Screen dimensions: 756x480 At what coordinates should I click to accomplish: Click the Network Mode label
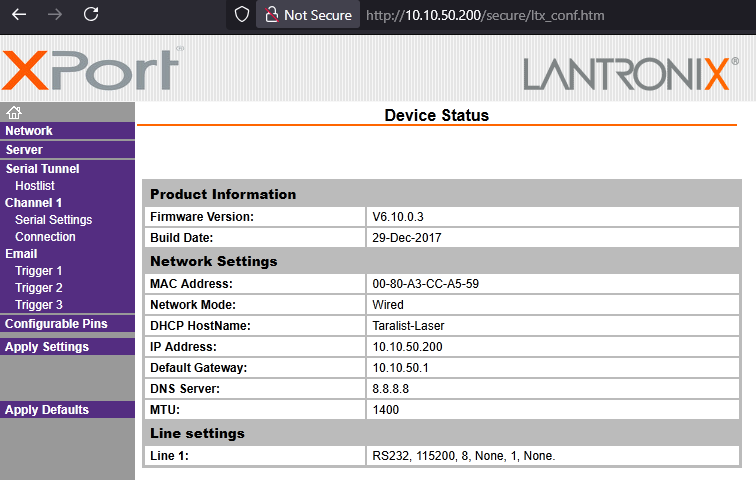point(193,305)
